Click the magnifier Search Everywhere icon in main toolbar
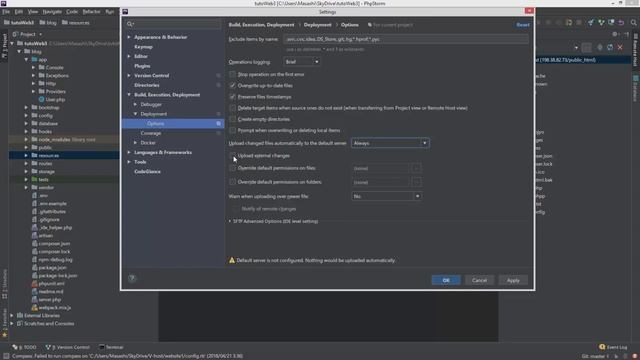 [633, 23]
